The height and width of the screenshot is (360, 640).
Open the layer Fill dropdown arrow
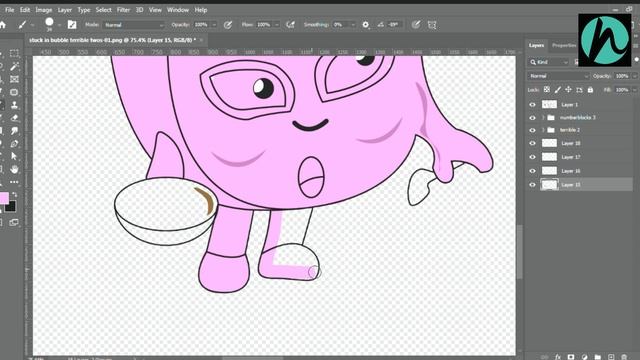(x=634, y=90)
